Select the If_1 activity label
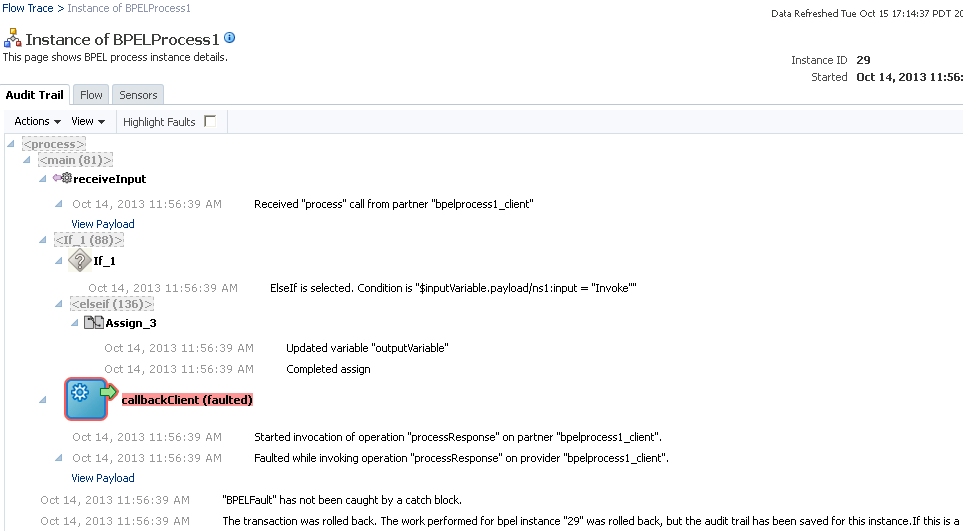The width and height of the screenshot is (963, 531). pos(104,261)
